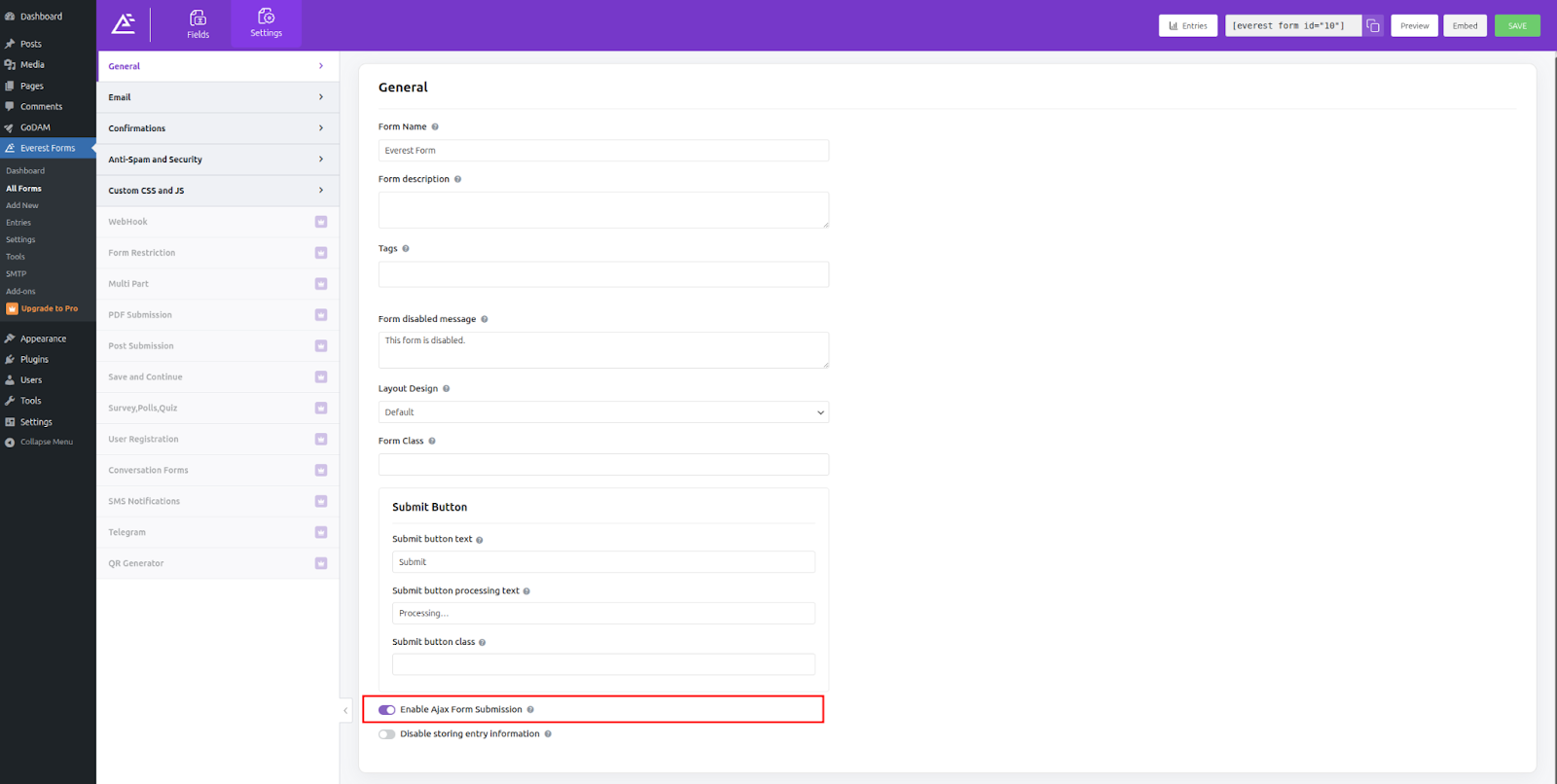Viewport: 1557px width, 784px height.
Task: Expand the Confirmations settings section
Action: (217, 128)
